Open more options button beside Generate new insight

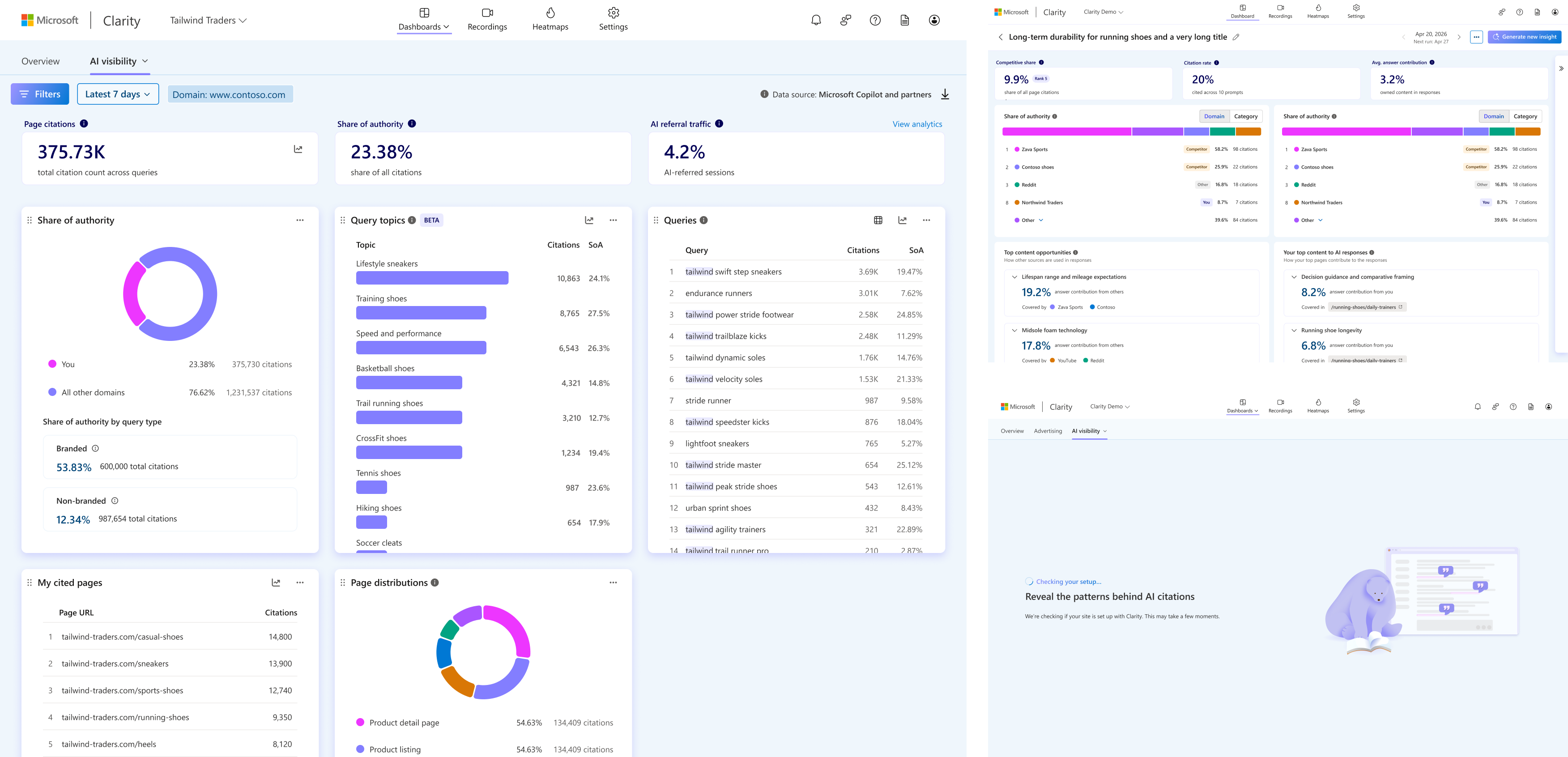click(1476, 37)
